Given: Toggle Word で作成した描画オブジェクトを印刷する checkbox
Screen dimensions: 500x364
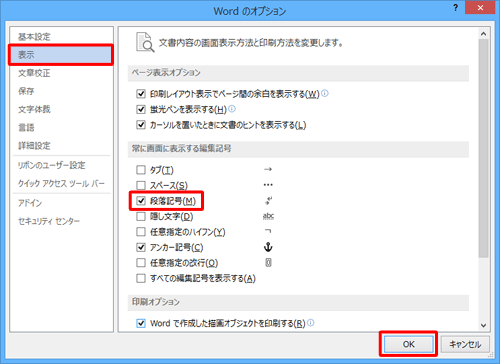Looking at the screenshot, I should [x=141, y=323].
